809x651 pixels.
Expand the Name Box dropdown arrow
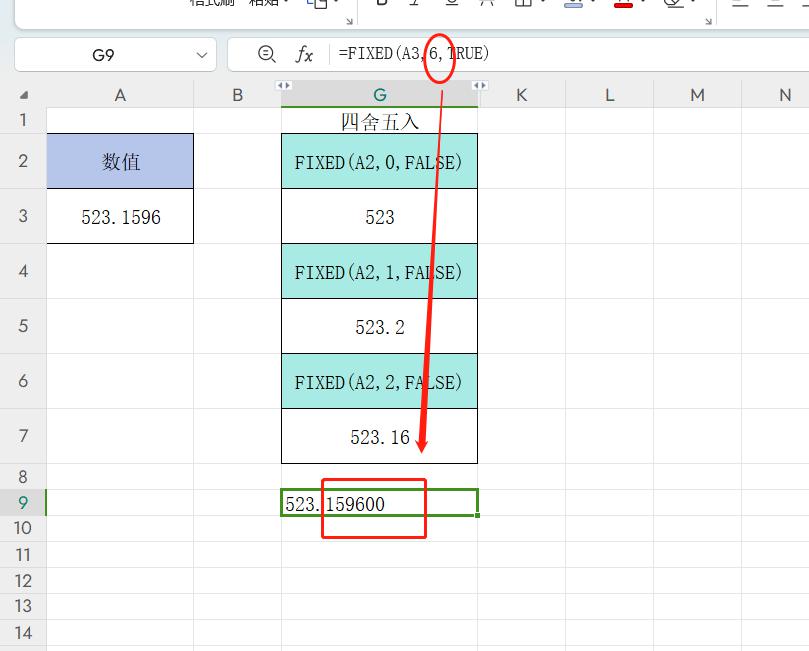202,55
